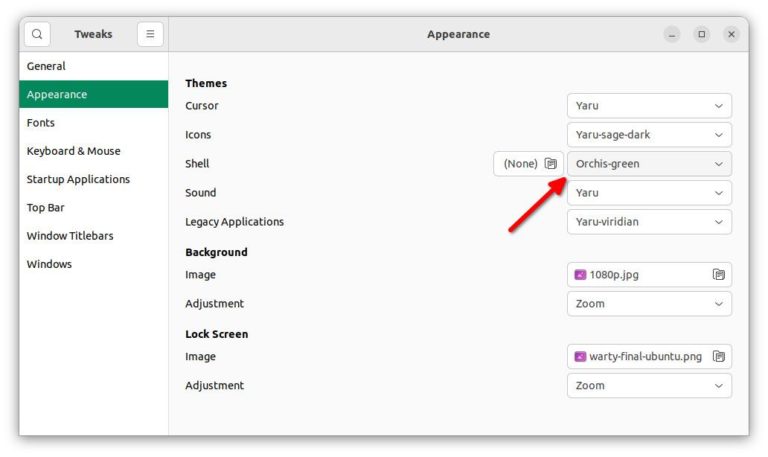Viewport: 768px width, 457px height.
Task: Open the Shell theme dropdown showing Orchis-green
Action: pos(649,164)
